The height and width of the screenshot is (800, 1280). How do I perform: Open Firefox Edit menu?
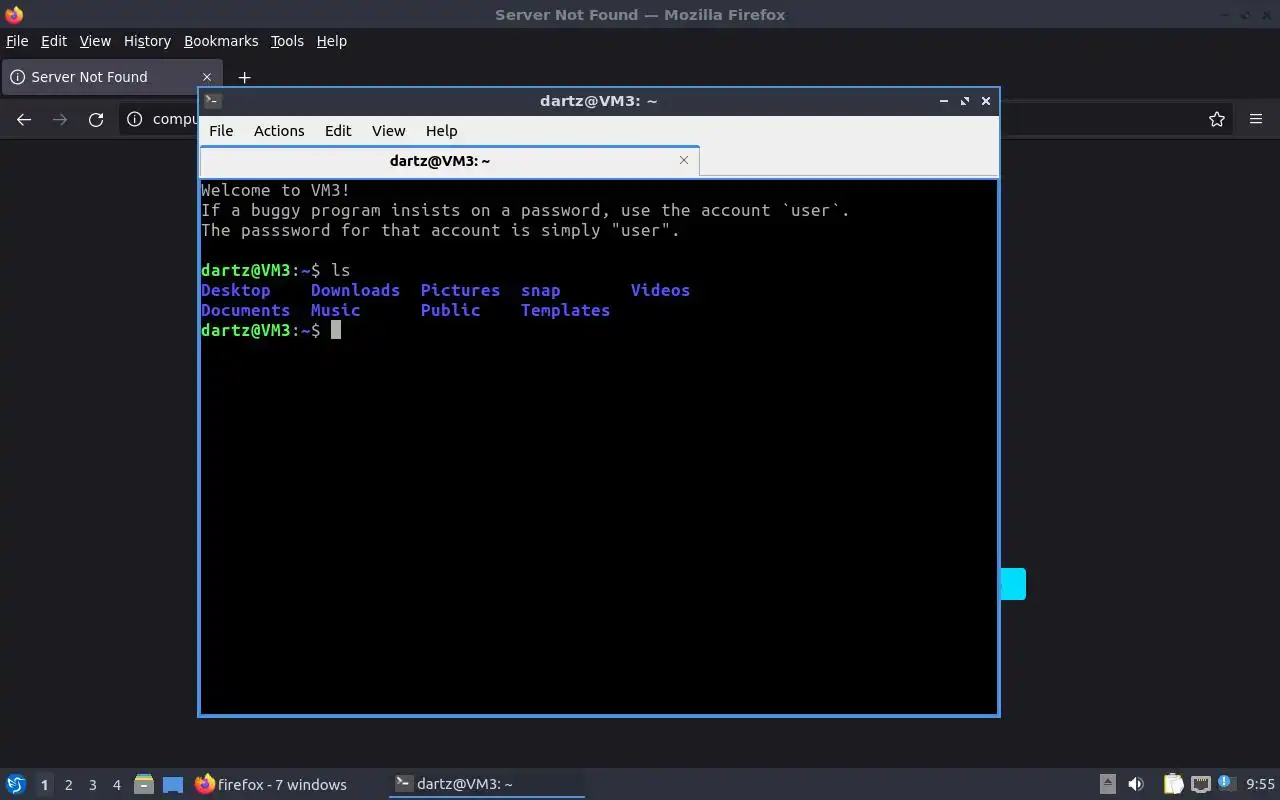point(54,41)
